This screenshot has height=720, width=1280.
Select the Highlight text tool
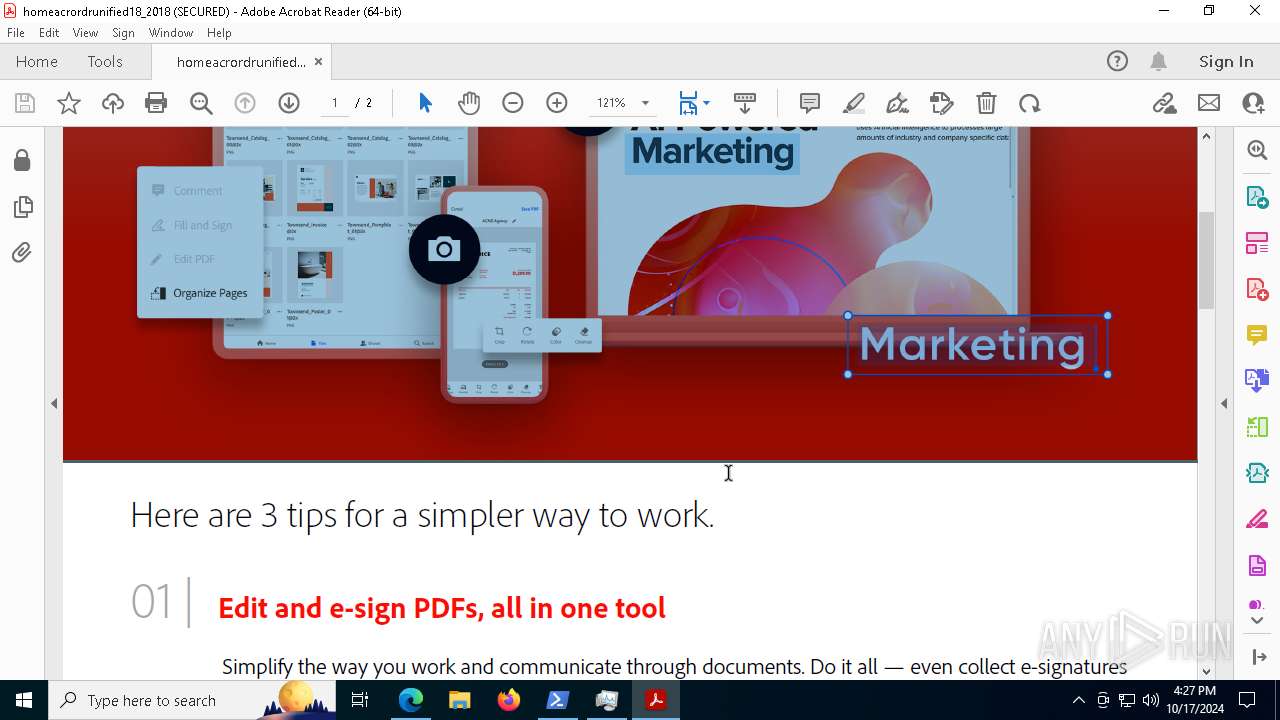tap(854, 103)
